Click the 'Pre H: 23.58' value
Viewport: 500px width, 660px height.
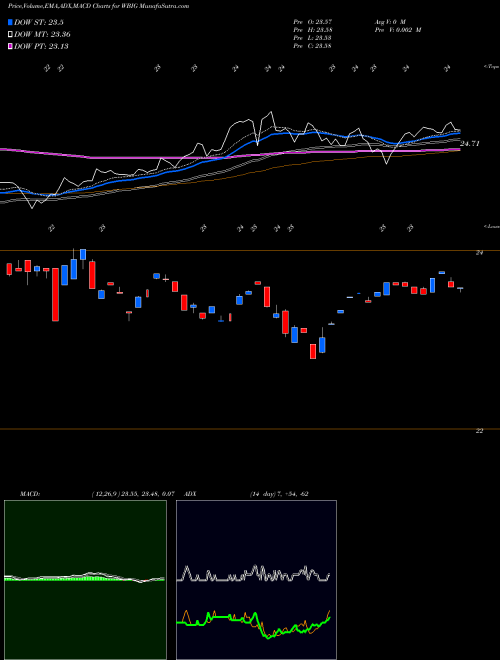point(312,30)
